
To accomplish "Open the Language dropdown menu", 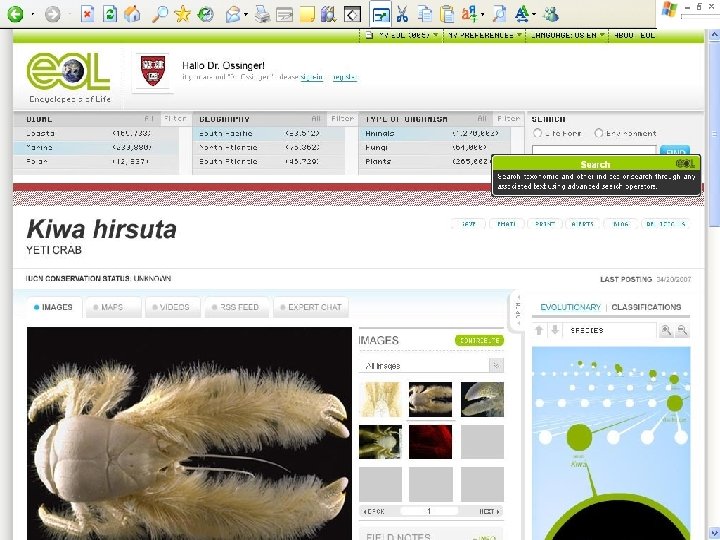I will (568, 35).
